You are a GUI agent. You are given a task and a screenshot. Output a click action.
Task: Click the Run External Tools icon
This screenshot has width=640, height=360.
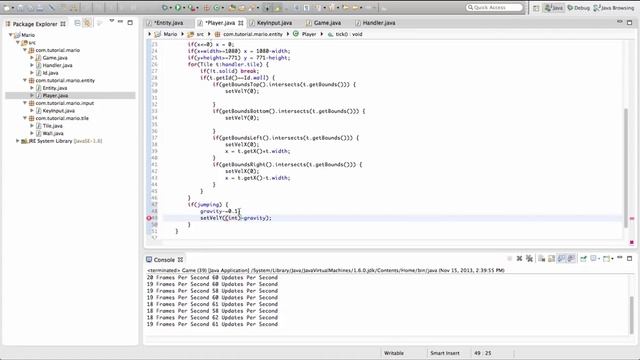click(191, 8)
